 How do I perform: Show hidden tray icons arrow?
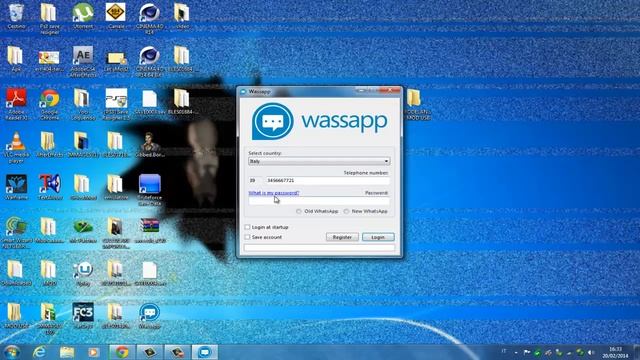click(516, 352)
